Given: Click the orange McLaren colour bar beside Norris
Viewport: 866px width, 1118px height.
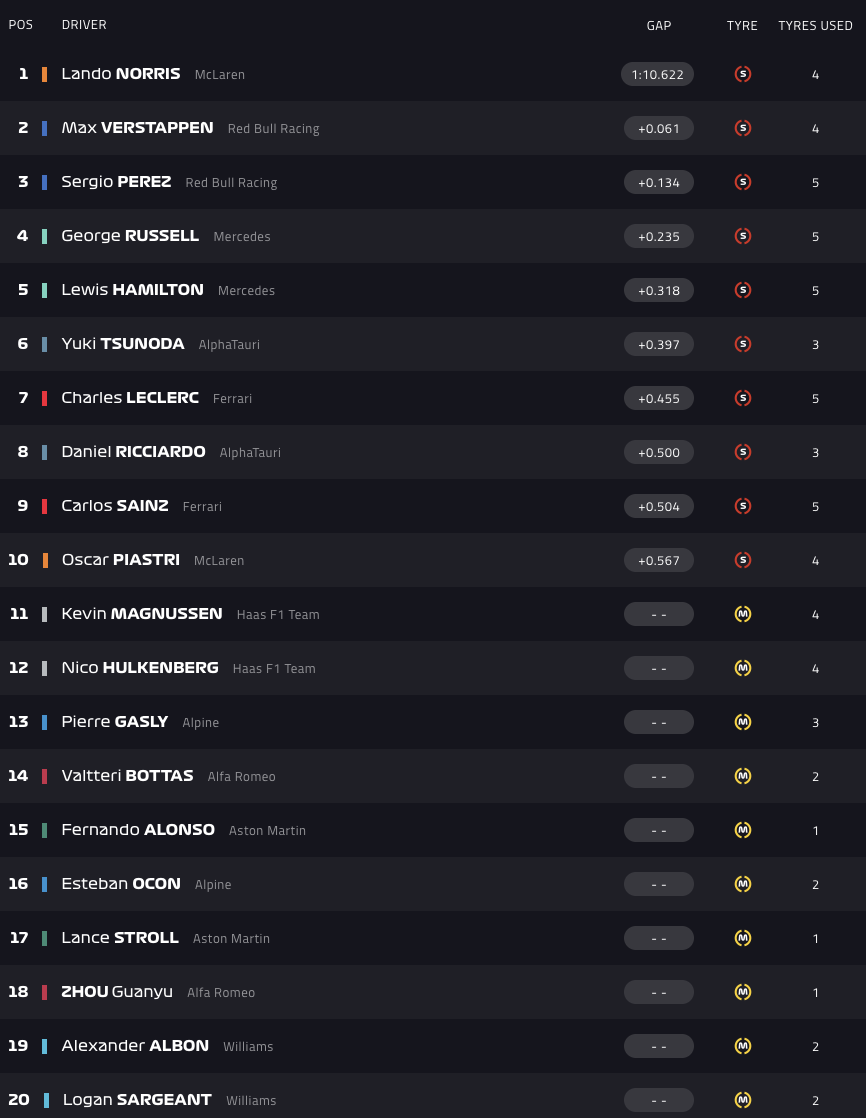Looking at the screenshot, I should 44,74.
